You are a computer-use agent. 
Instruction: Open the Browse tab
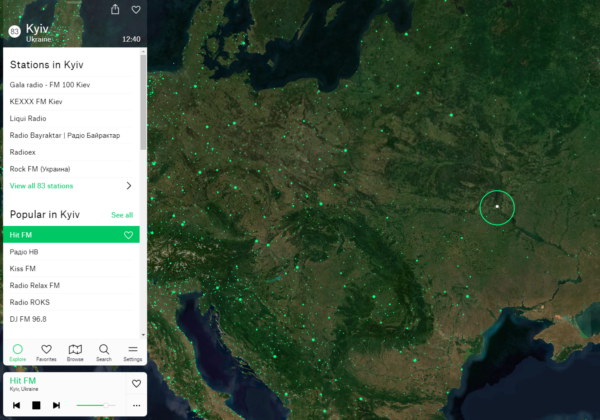[x=75, y=352]
